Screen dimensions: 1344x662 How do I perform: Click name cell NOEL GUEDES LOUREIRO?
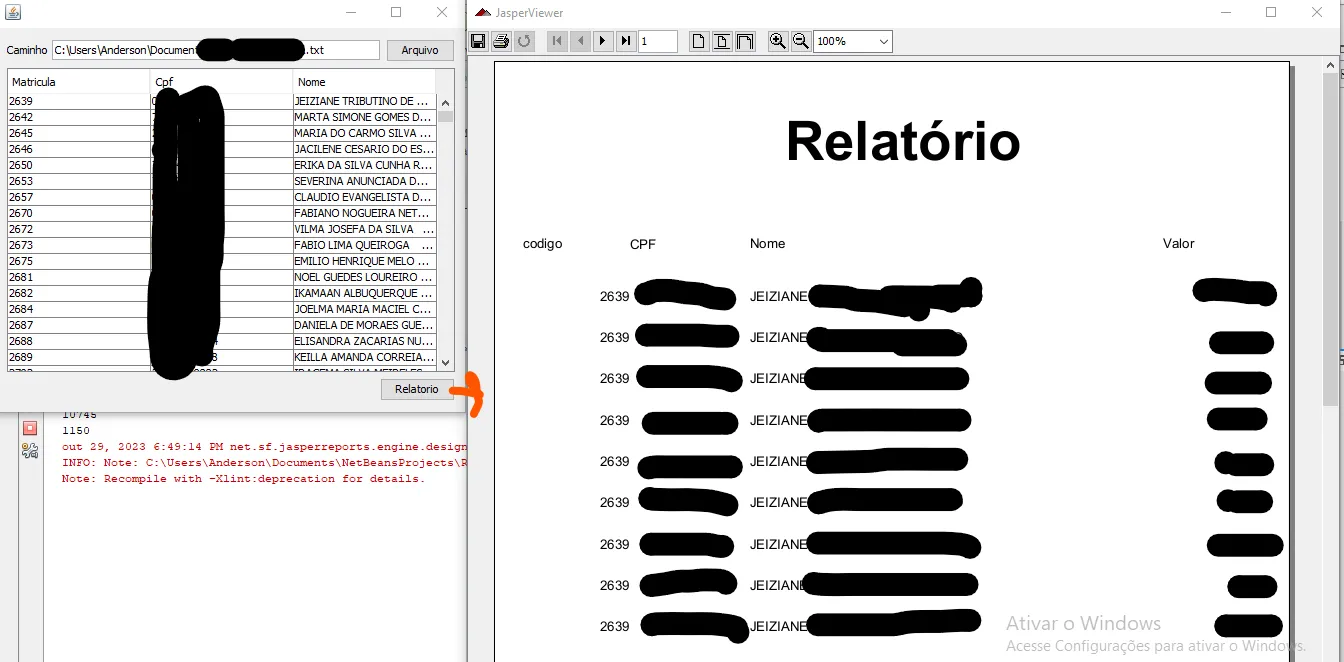coord(364,277)
